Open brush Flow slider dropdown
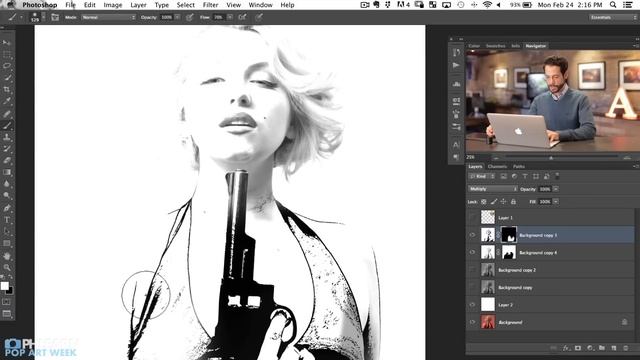Screen dimensions: 640x360 [x=230, y=18]
